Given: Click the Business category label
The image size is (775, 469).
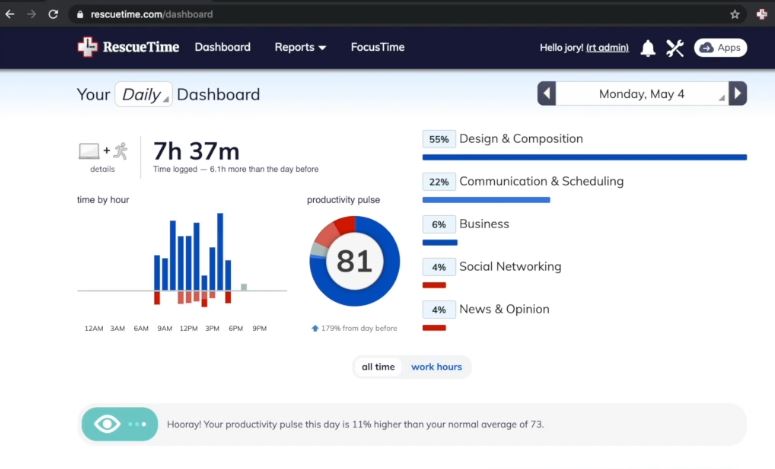Looking at the screenshot, I should [484, 224].
